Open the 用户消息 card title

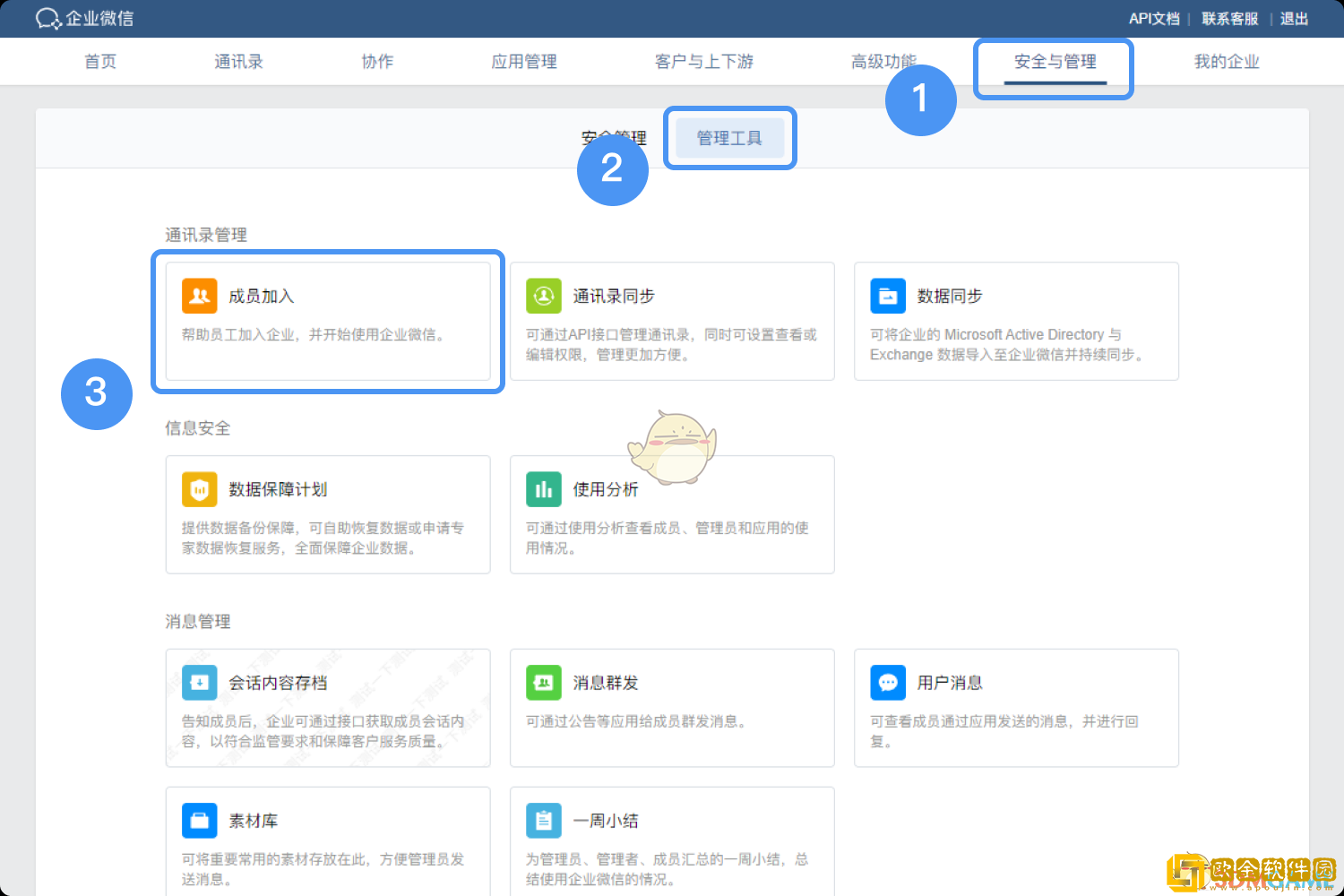pos(950,684)
